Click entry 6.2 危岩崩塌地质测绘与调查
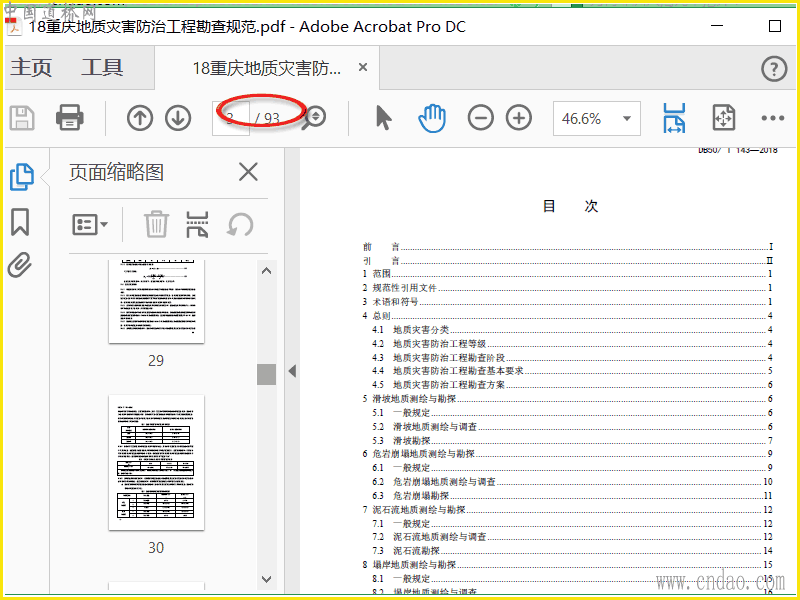This screenshot has width=800, height=600. pyautogui.click(x=572, y=482)
